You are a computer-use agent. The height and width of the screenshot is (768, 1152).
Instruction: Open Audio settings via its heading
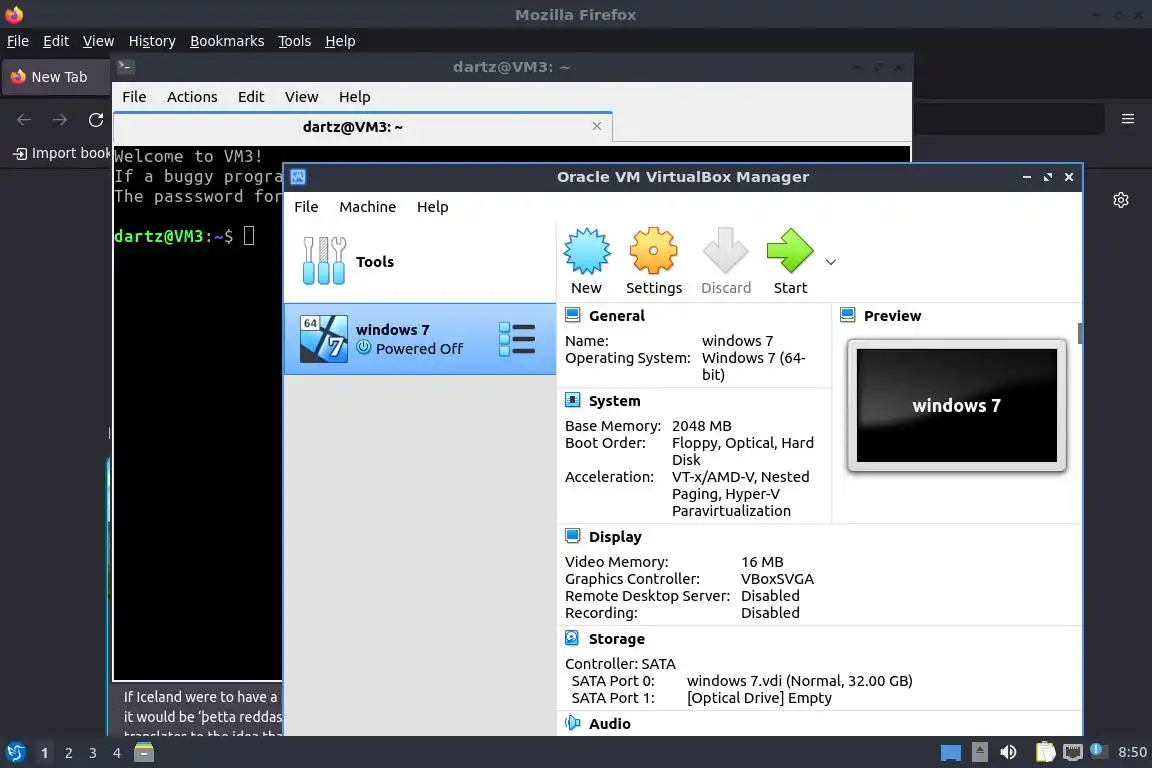coord(609,724)
